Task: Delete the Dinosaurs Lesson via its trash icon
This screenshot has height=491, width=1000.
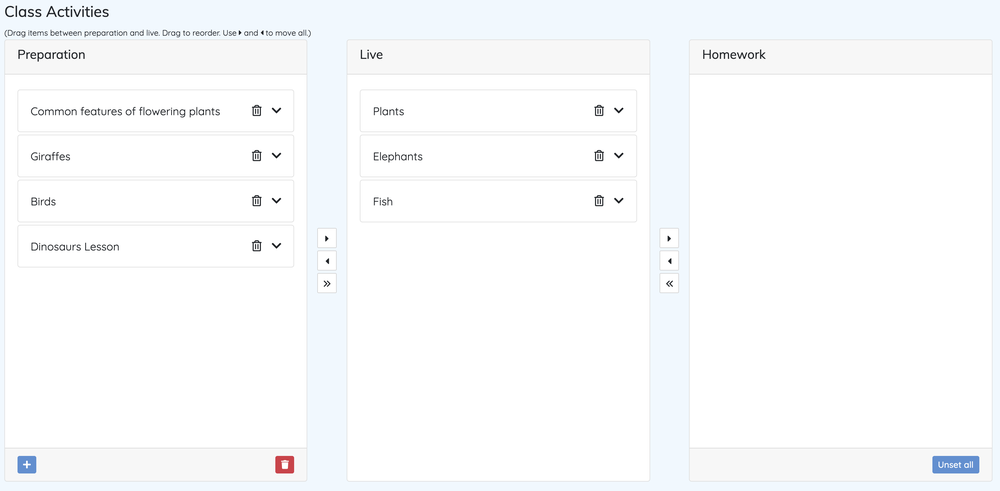Action: pyautogui.click(x=256, y=246)
